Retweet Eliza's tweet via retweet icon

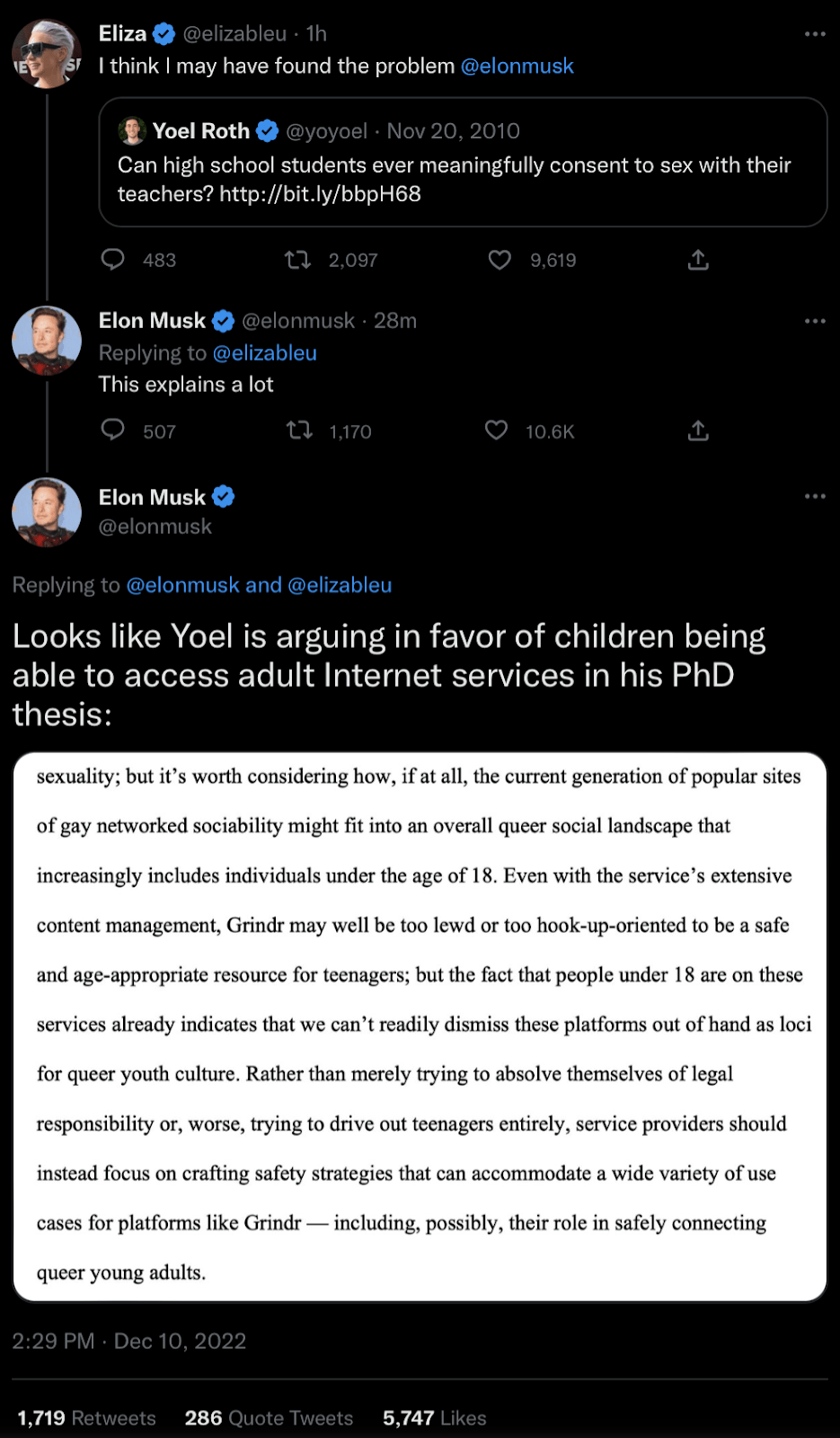pos(297,260)
